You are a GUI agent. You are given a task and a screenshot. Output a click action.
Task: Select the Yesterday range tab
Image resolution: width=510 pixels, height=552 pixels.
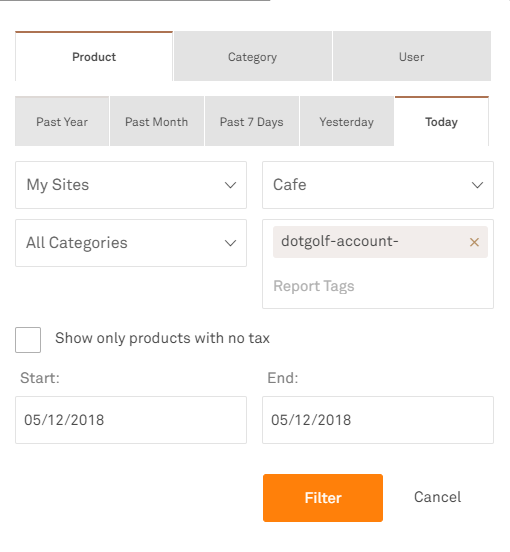[347, 121]
